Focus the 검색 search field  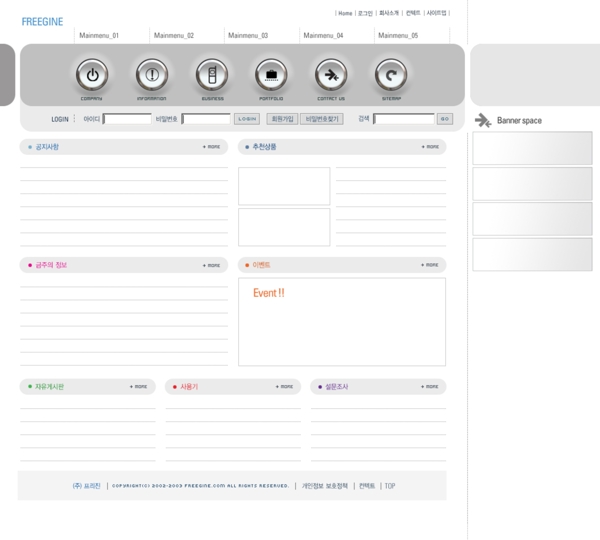pos(404,119)
